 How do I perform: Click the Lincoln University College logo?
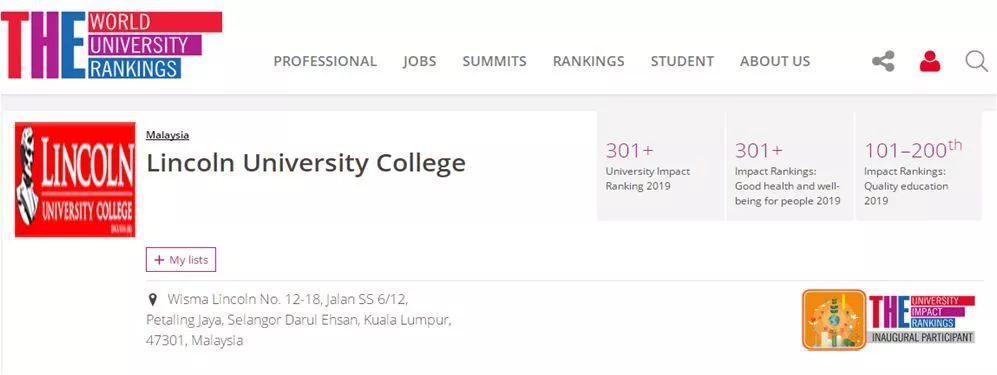coord(75,179)
